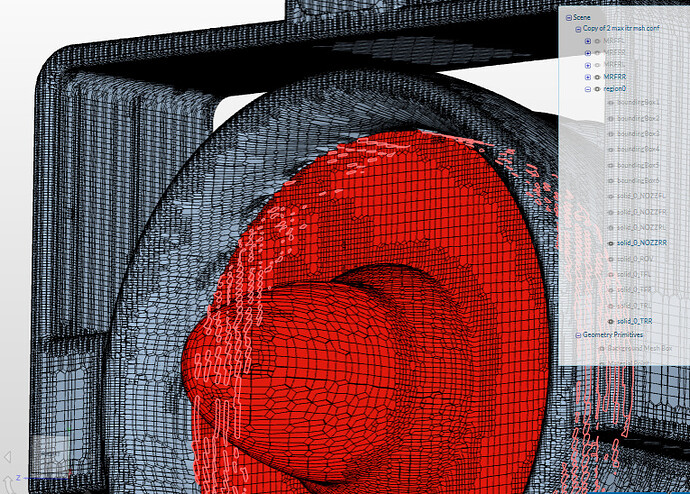690x494 pixels.
Task: Show solid_0_NOZZFR via its eye icon
Action: coord(611,212)
